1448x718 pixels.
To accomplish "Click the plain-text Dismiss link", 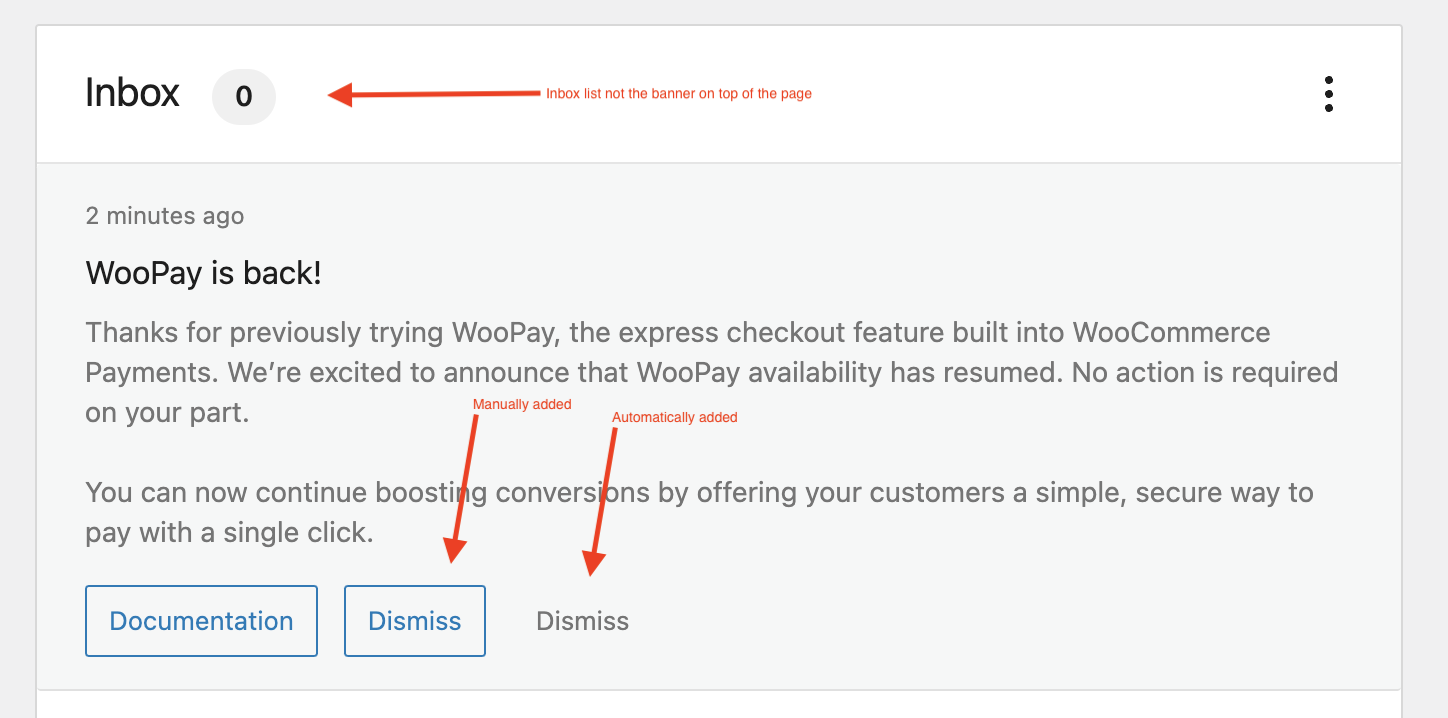I will [x=582, y=621].
